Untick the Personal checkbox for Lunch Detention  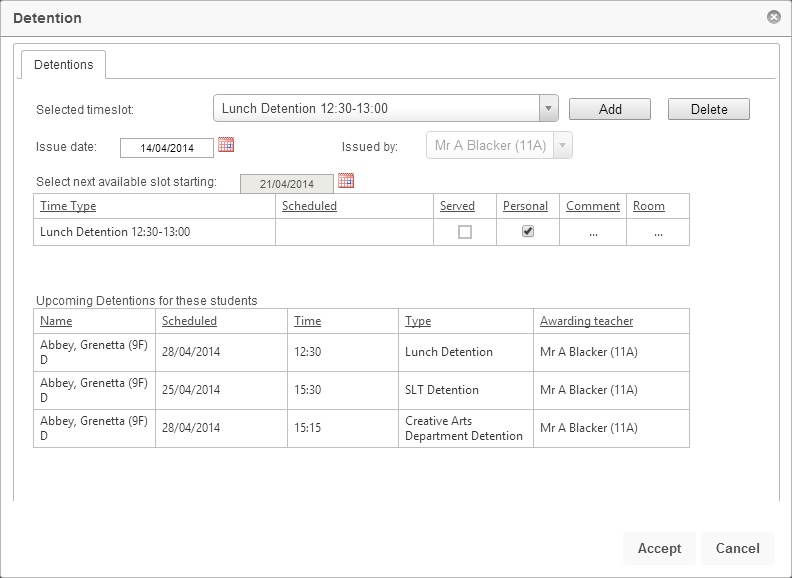528,231
